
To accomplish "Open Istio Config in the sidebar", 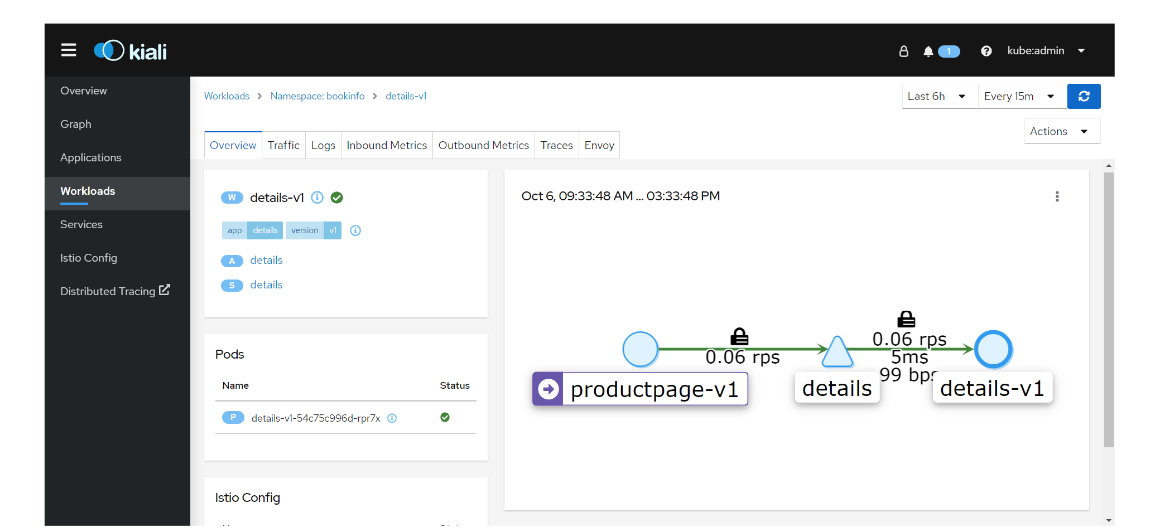I will click(x=117, y=258).
